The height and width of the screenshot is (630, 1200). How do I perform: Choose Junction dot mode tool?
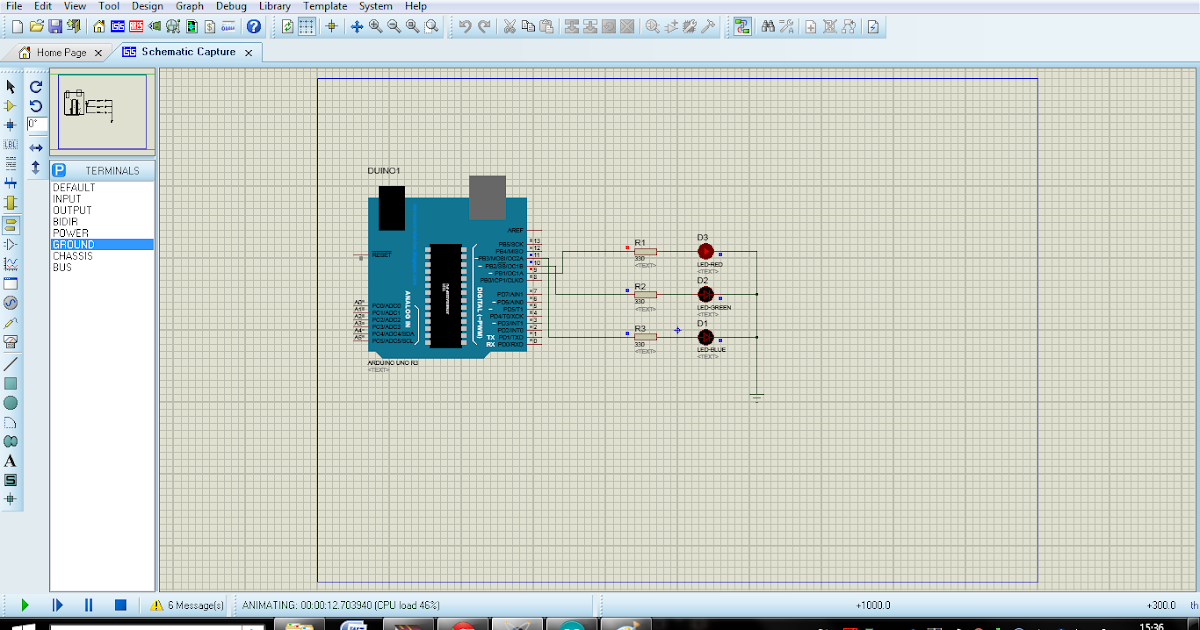click(11, 124)
